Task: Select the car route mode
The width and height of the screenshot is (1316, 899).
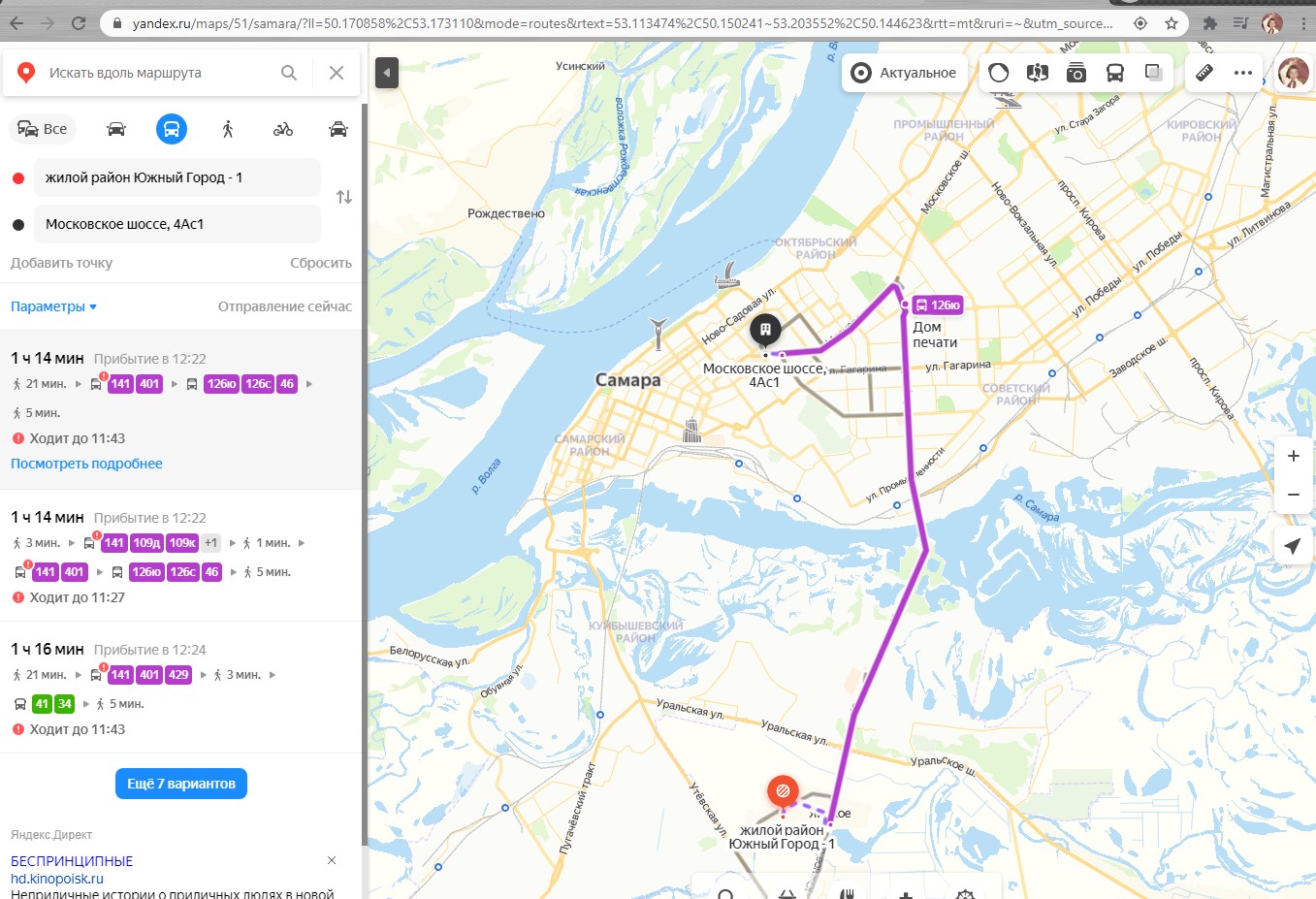Action: tap(116, 129)
